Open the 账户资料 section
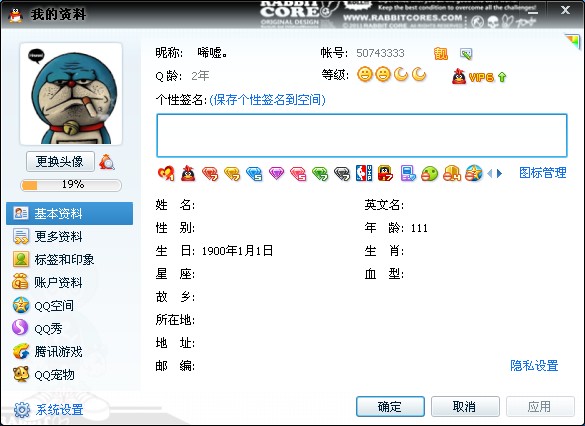The image size is (585, 426). (x=69, y=282)
